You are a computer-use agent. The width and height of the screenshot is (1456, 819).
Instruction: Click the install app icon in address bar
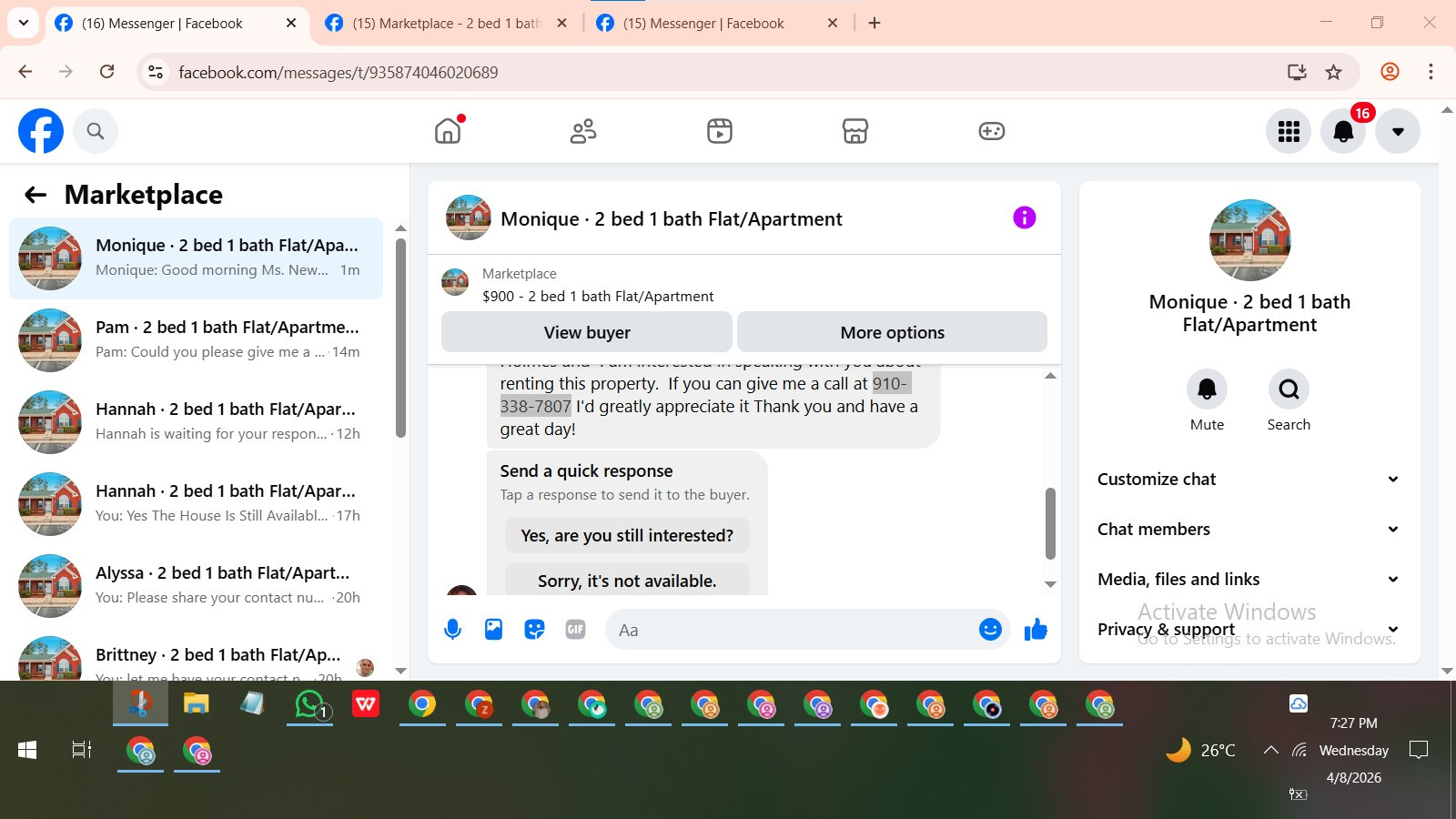1297,72
